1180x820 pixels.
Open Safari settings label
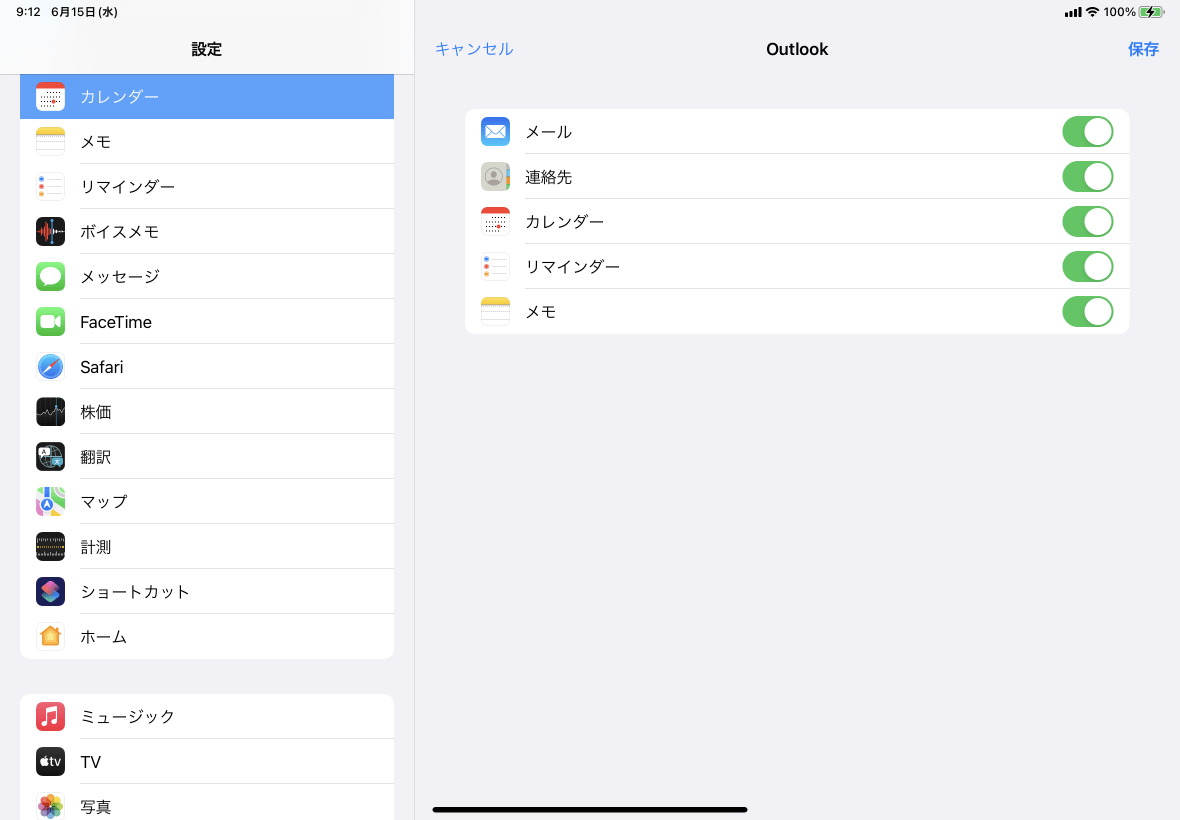point(102,367)
